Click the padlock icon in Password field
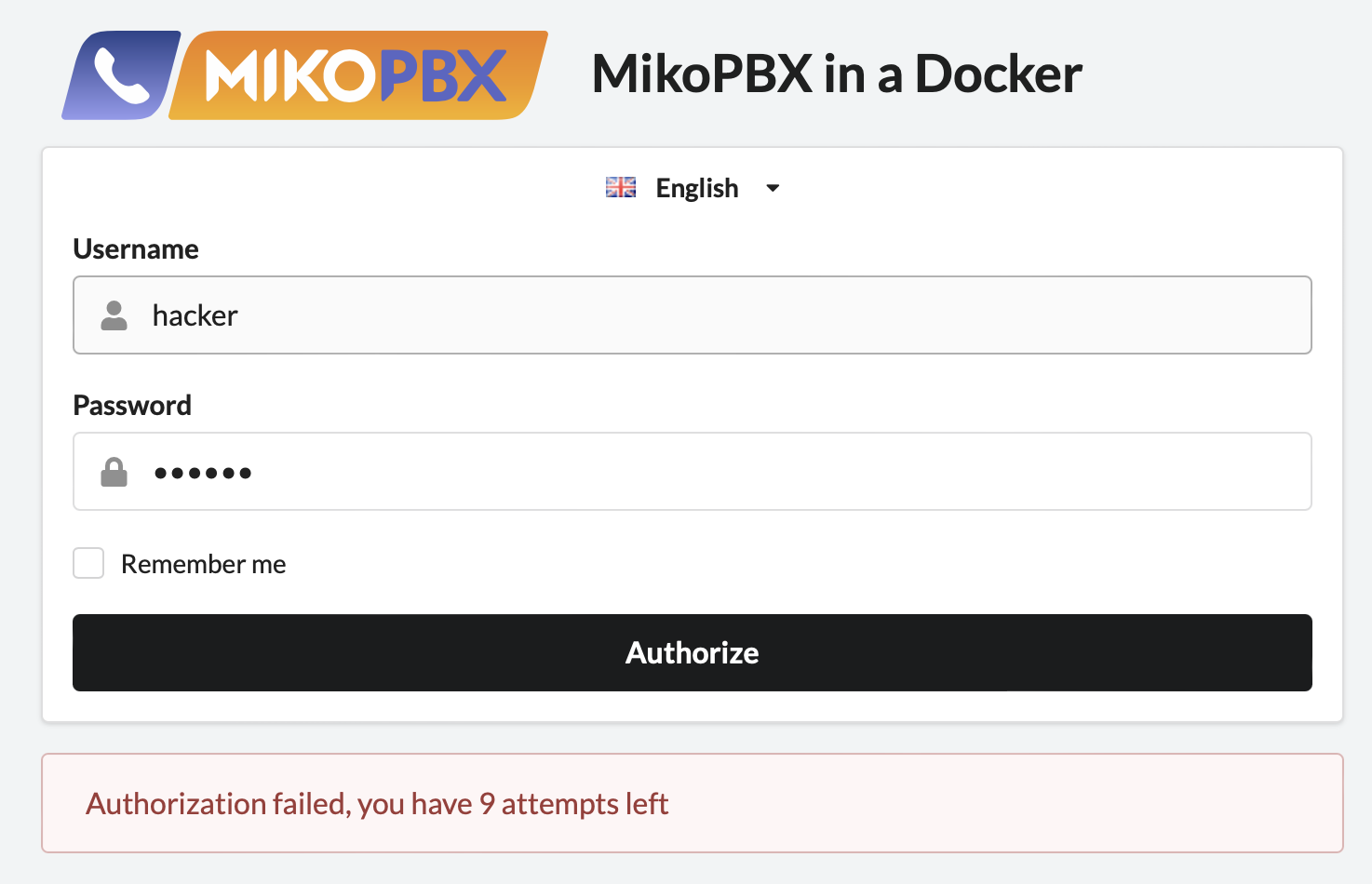 point(114,472)
